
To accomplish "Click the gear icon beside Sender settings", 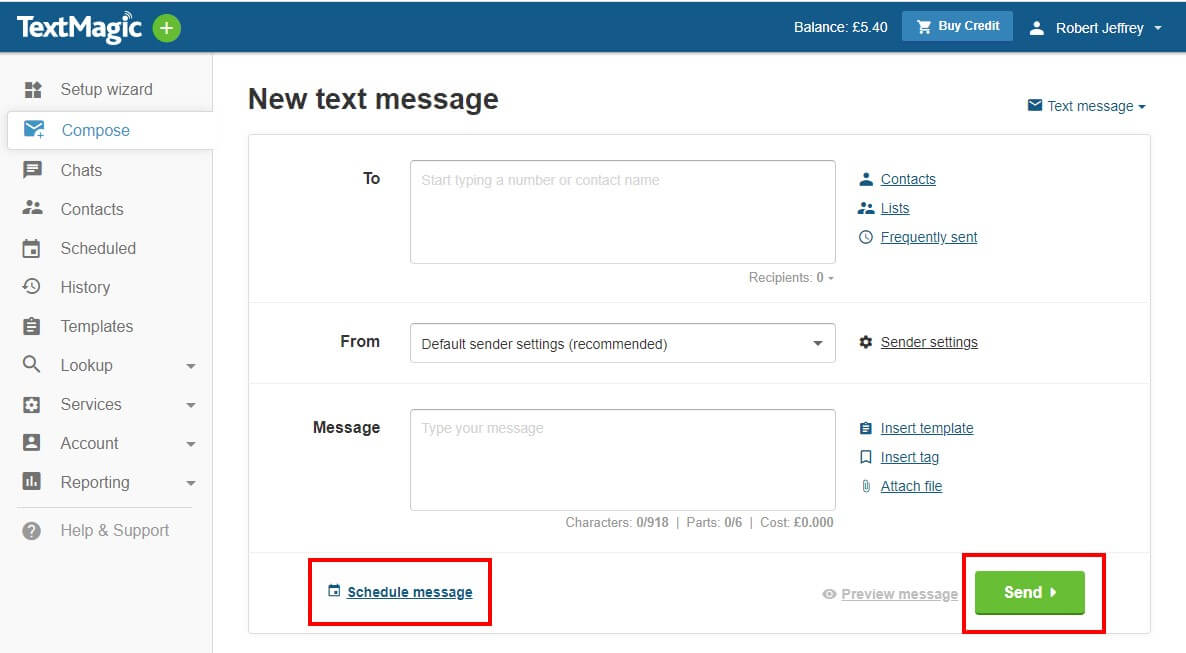I will click(866, 342).
